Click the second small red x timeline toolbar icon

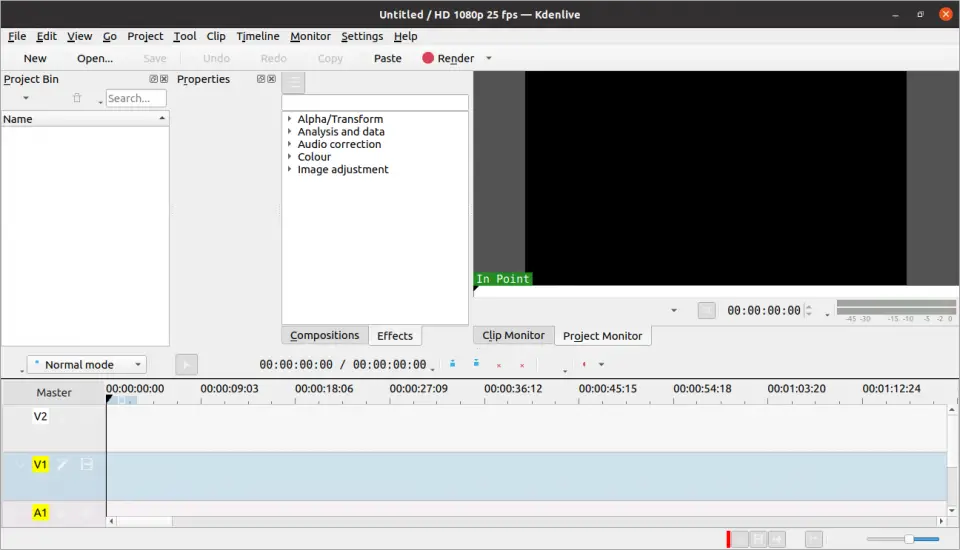(x=522, y=366)
